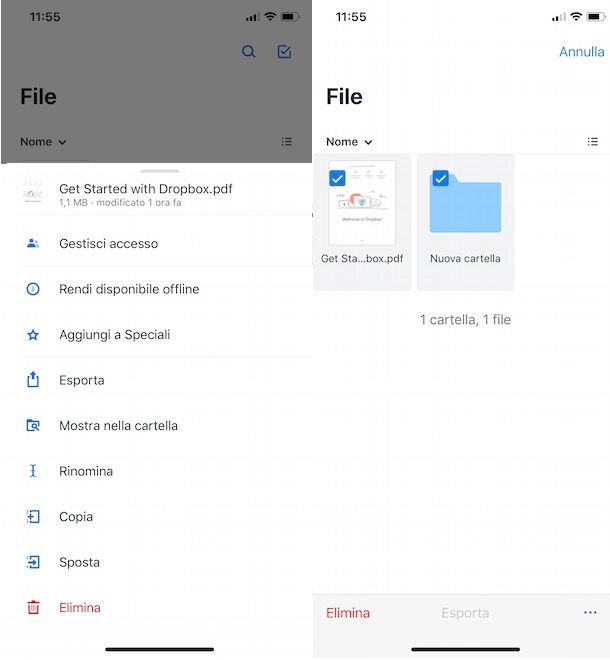Open Nome sort dropdown in right screen
610x660 pixels.
point(349,142)
